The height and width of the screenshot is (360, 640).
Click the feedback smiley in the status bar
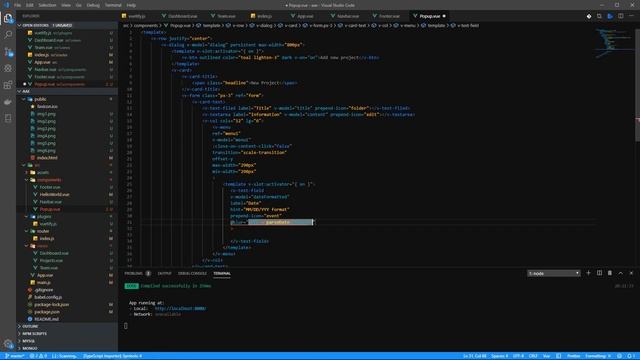tap(619, 356)
